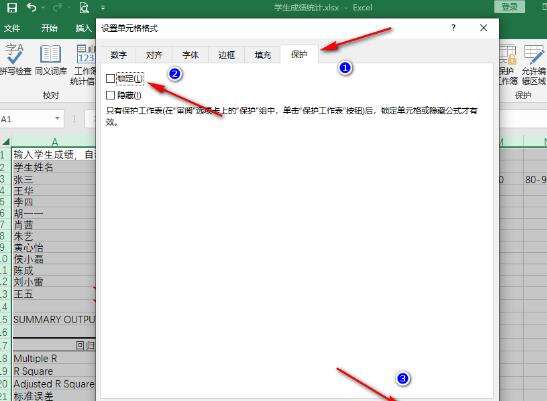Click the dialog help question mark button

[x=453, y=28]
